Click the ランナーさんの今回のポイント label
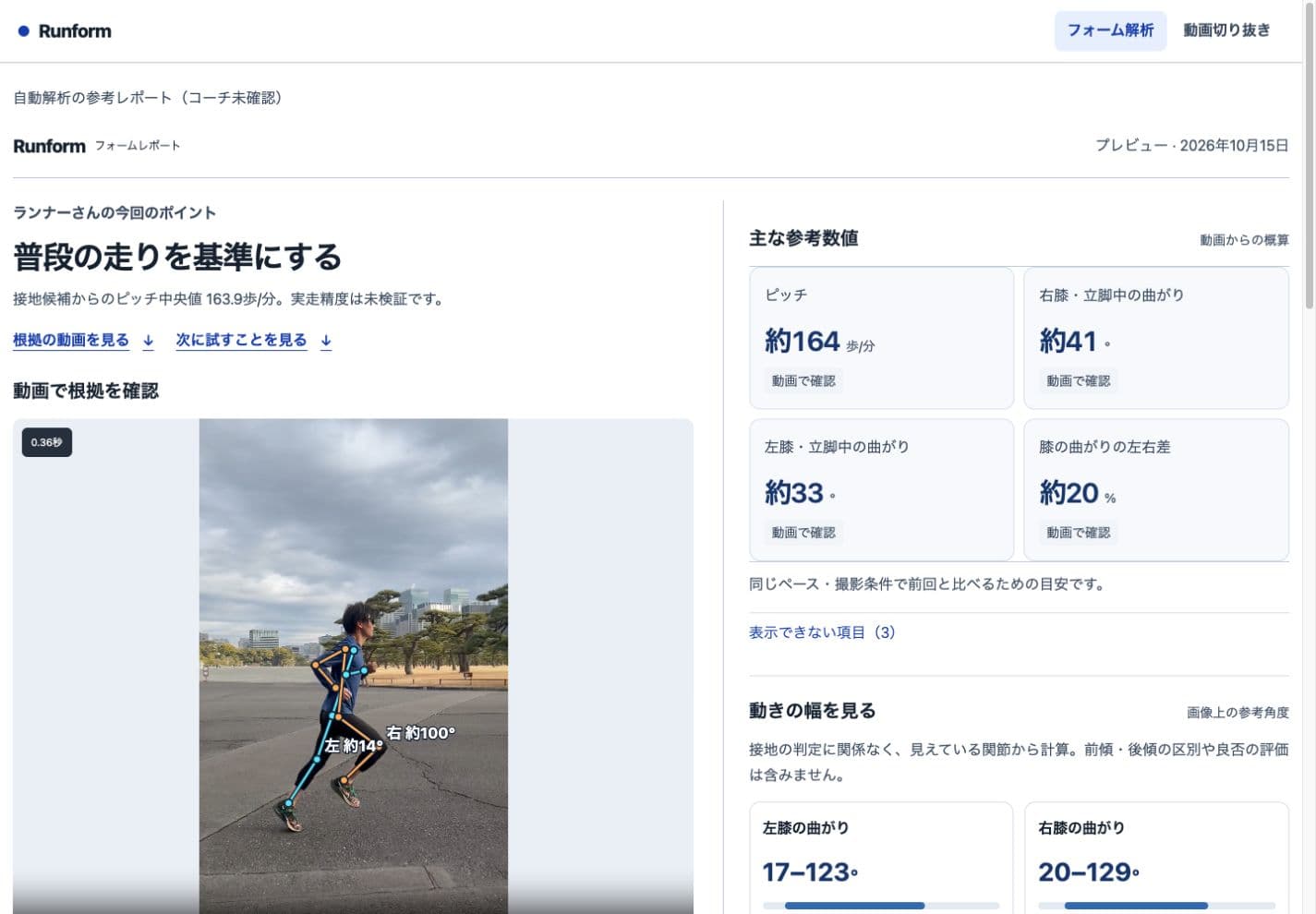1316x914 pixels. [115, 212]
